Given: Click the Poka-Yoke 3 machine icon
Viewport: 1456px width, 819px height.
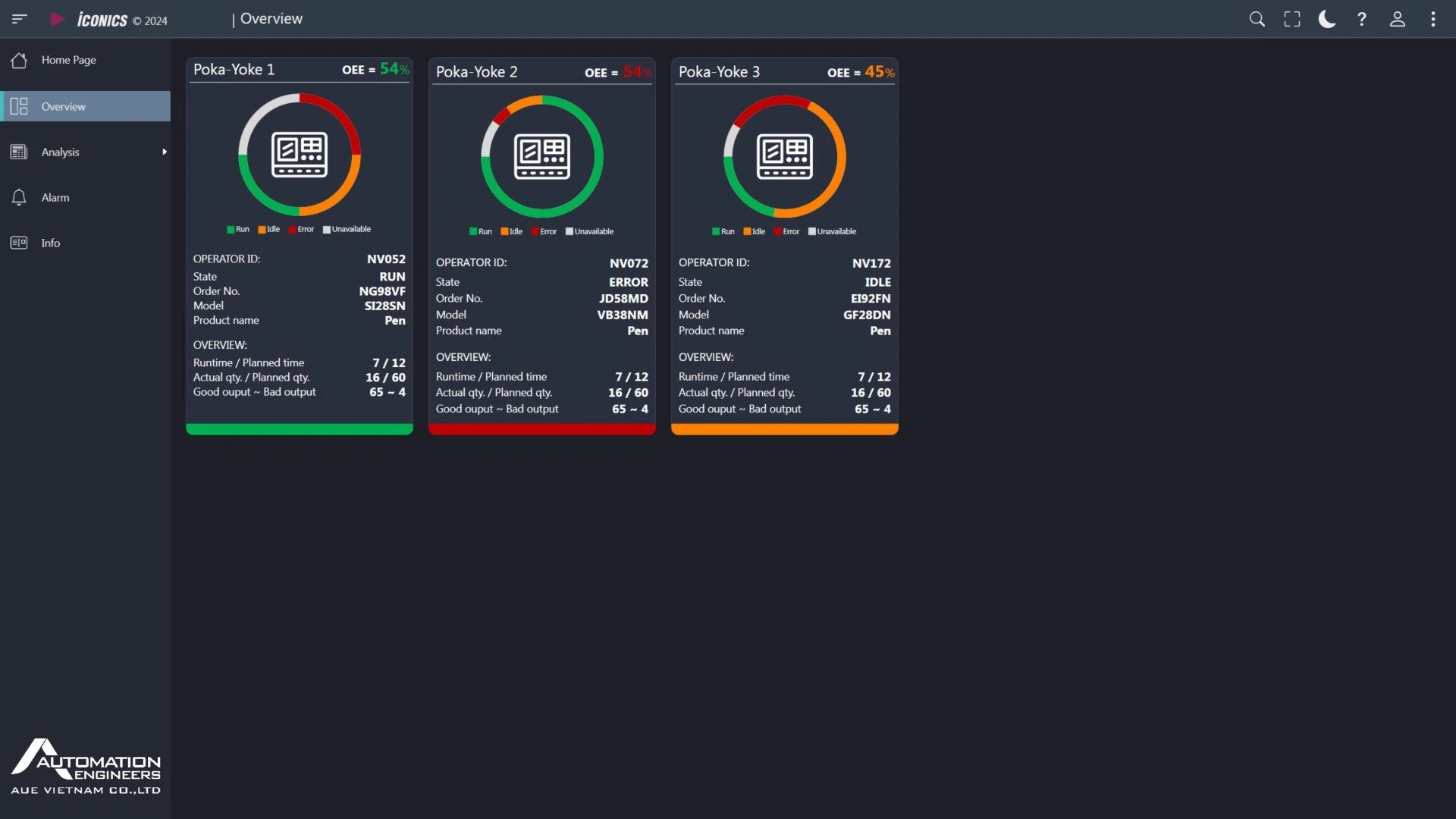Looking at the screenshot, I should tap(785, 157).
